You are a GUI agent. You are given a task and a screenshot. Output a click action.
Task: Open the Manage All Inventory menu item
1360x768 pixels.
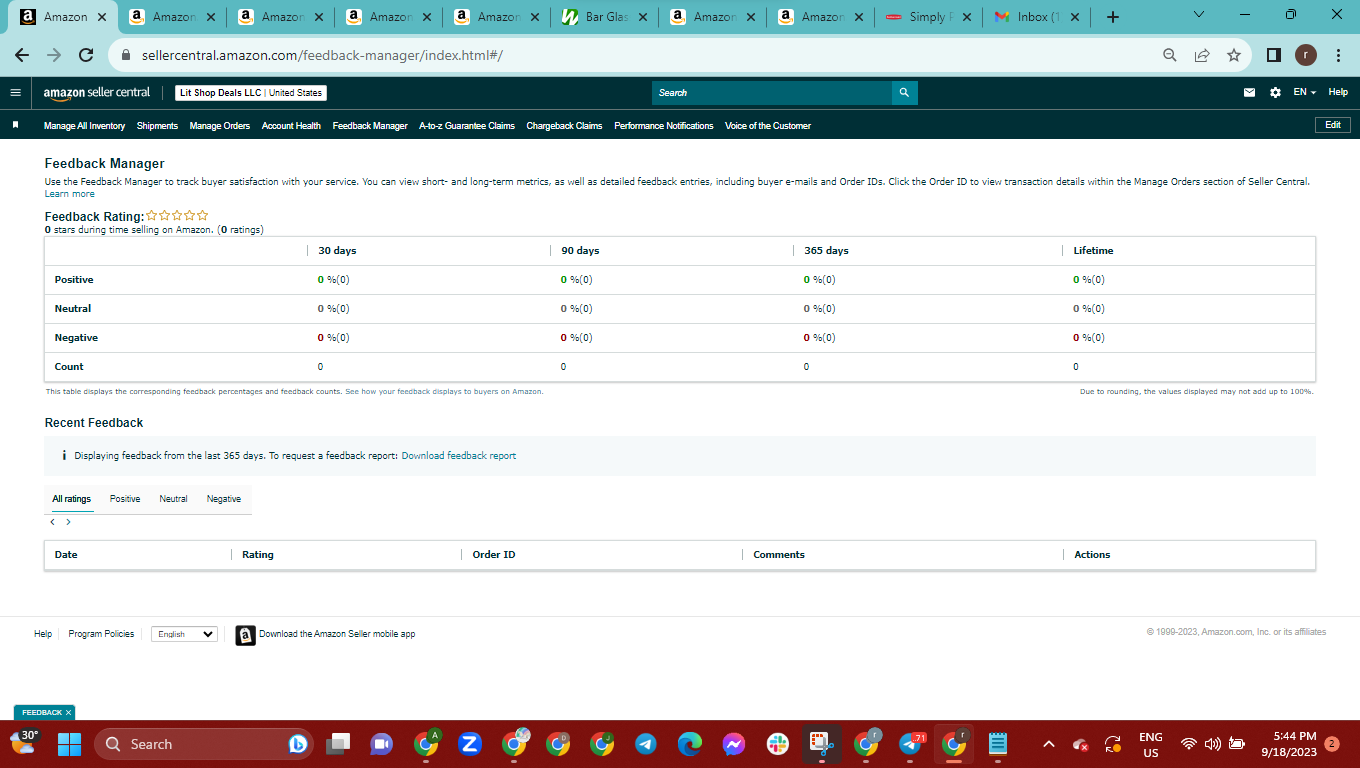85,126
